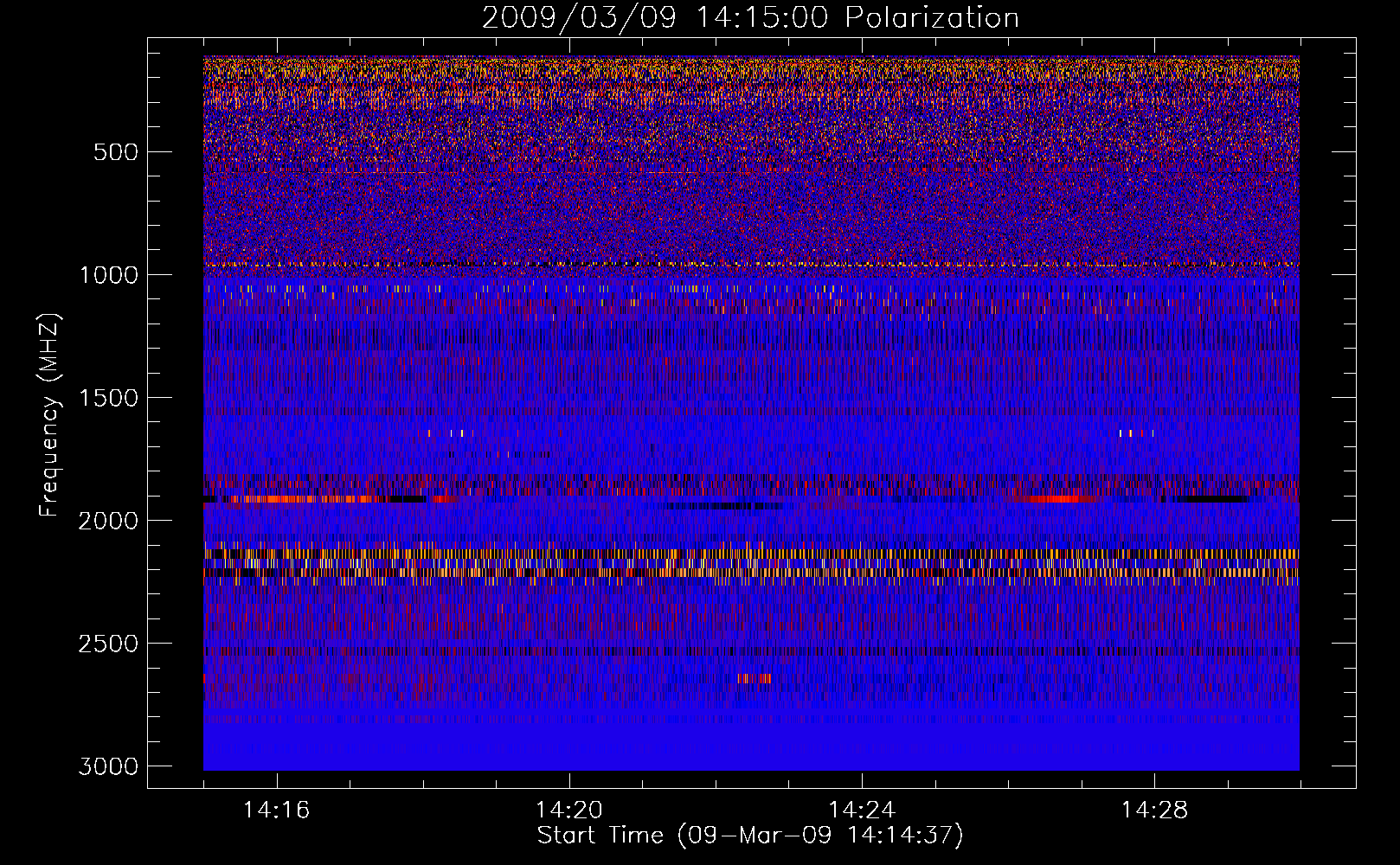Screen dimensions: 1400x865
Task: Click the 'Start Time (09-Mar-09 14:14:37)' label
Action: tap(750, 836)
